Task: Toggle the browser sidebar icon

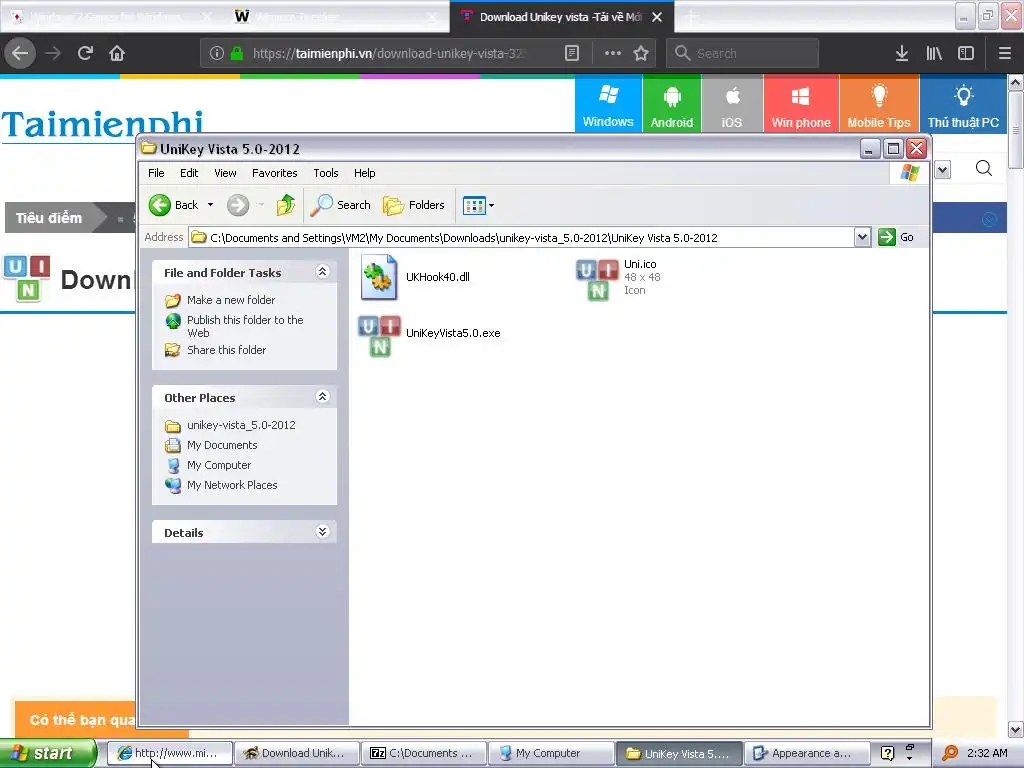Action: [x=966, y=53]
